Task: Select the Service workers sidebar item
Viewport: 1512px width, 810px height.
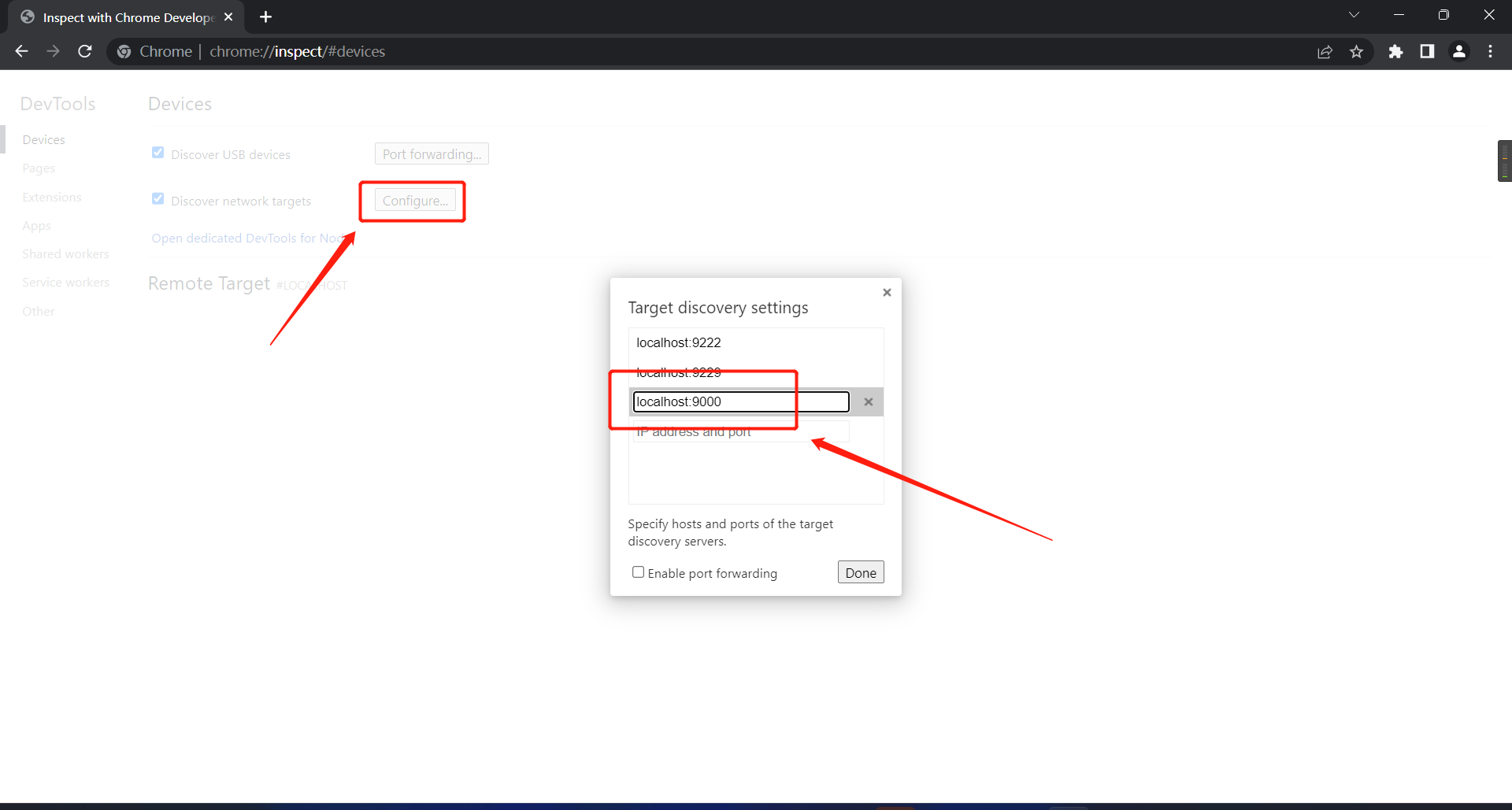Action: [66, 283]
